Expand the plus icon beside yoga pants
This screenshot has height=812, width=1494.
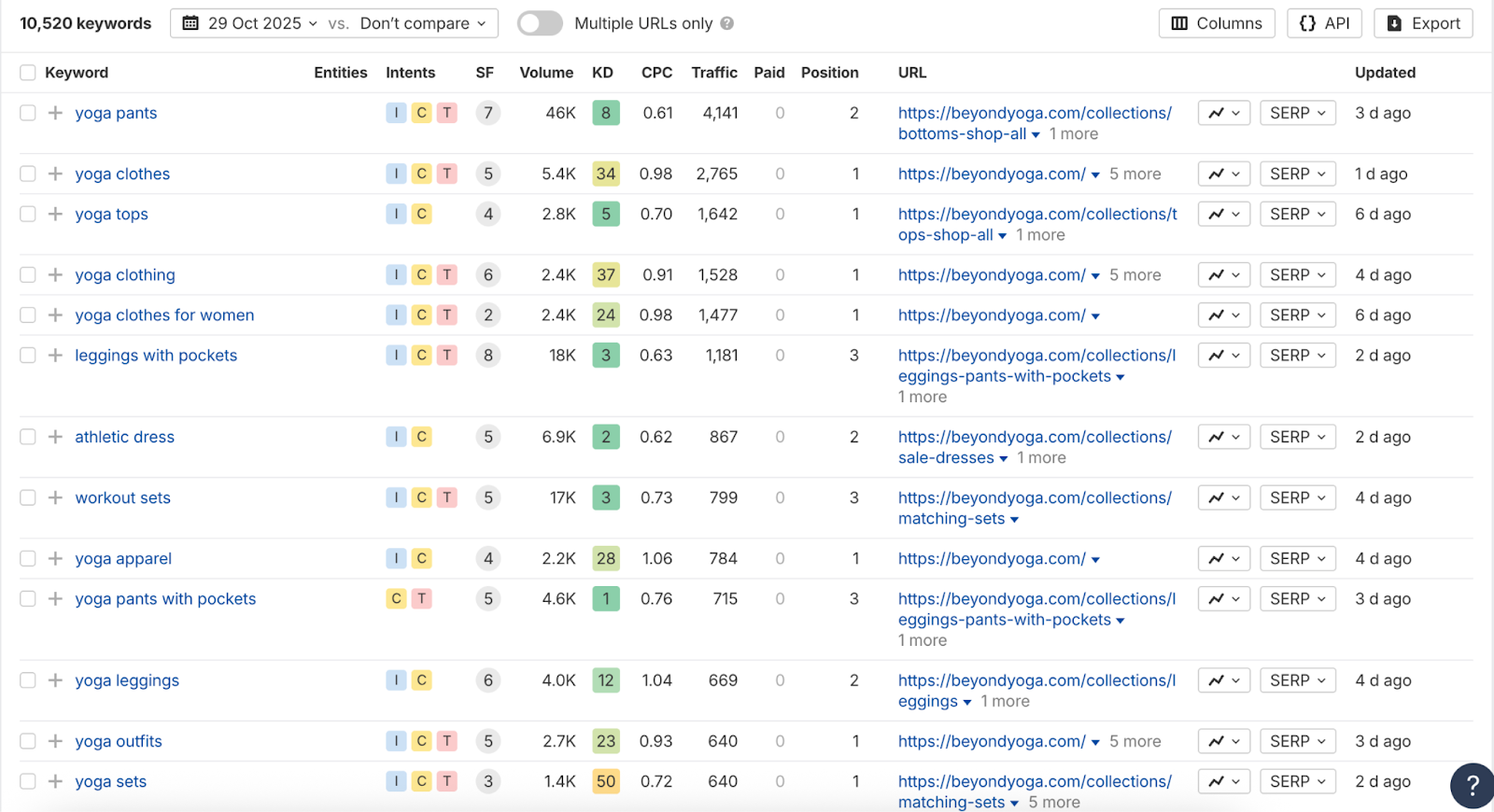pos(55,113)
